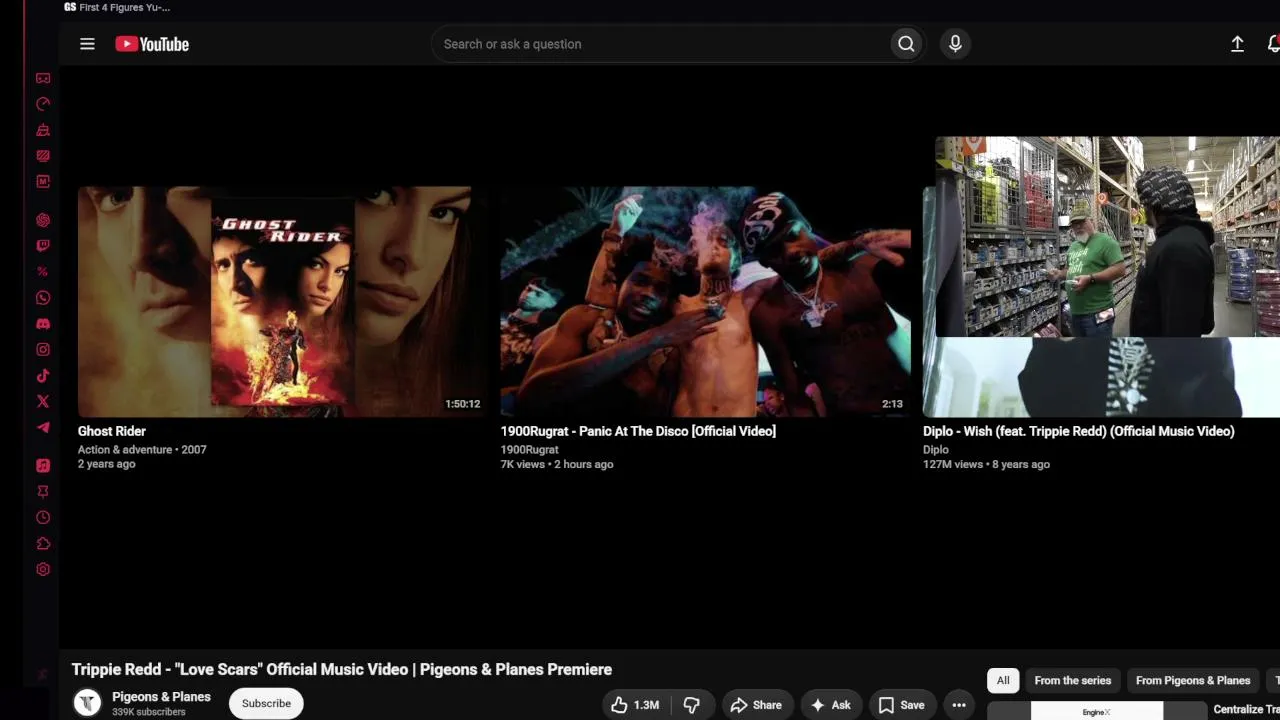Open the extensions puzzle icon
This screenshot has width=1280, height=720.
click(43, 544)
